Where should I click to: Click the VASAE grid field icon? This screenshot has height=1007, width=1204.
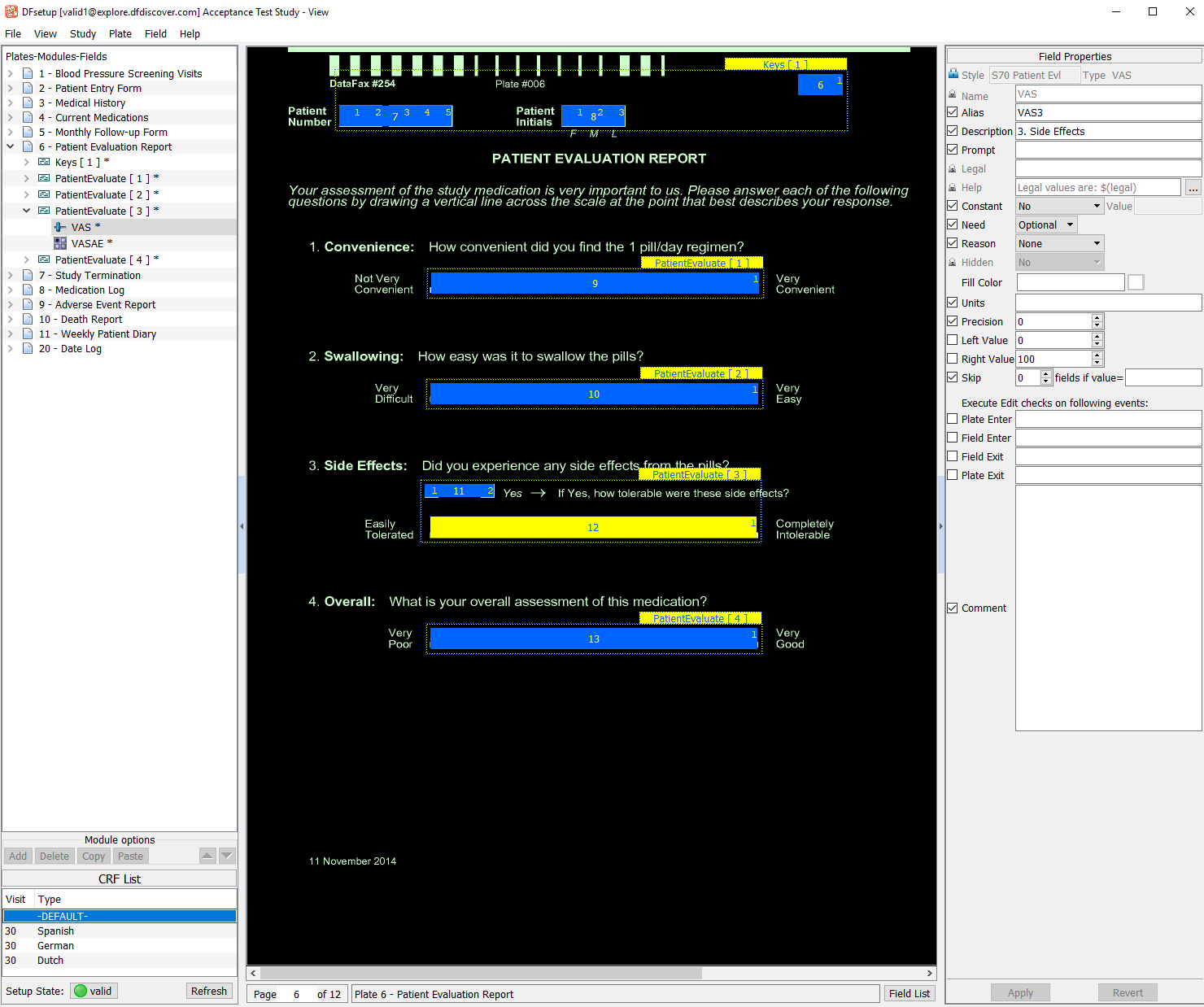pyautogui.click(x=60, y=243)
